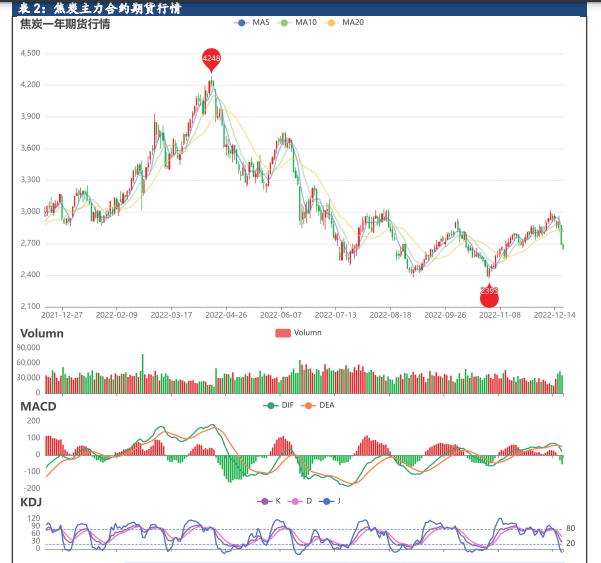Select the red low-price marker pin
601x563 pixels.
(x=489, y=296)
